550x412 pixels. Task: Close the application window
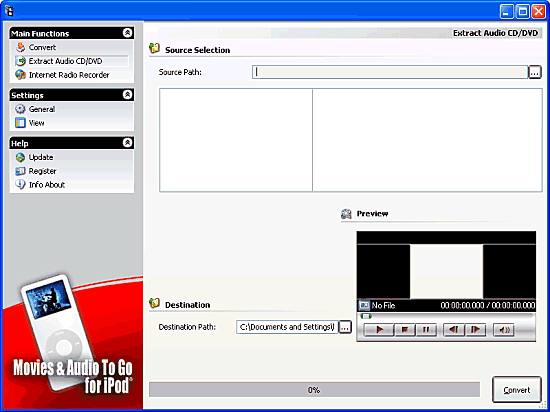pos(538,12)
